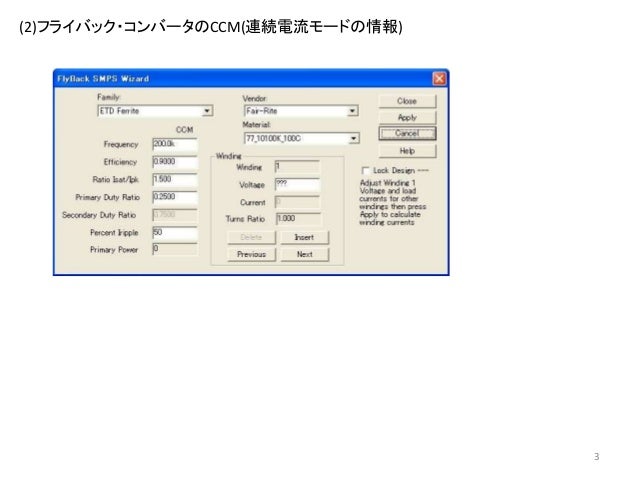Image resolution: width=638 pixels, height=479 pixels.
Task: Click the Cancel button
Action: (407, 133)
